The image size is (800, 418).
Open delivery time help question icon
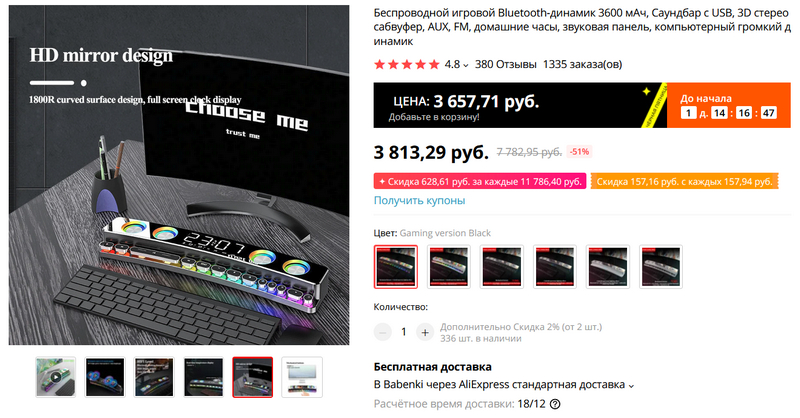[555, 404]
